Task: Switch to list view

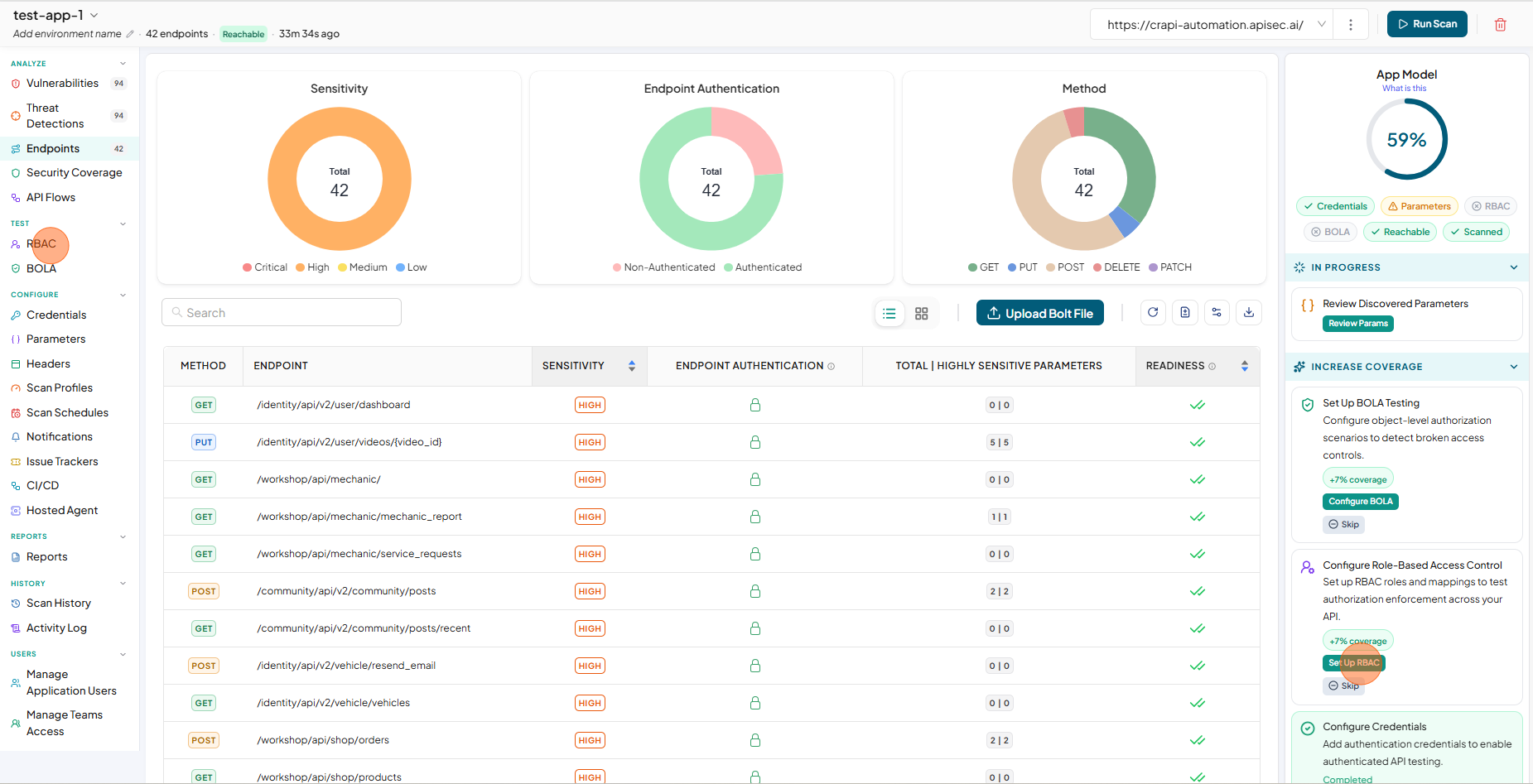Action: [889, 314]
